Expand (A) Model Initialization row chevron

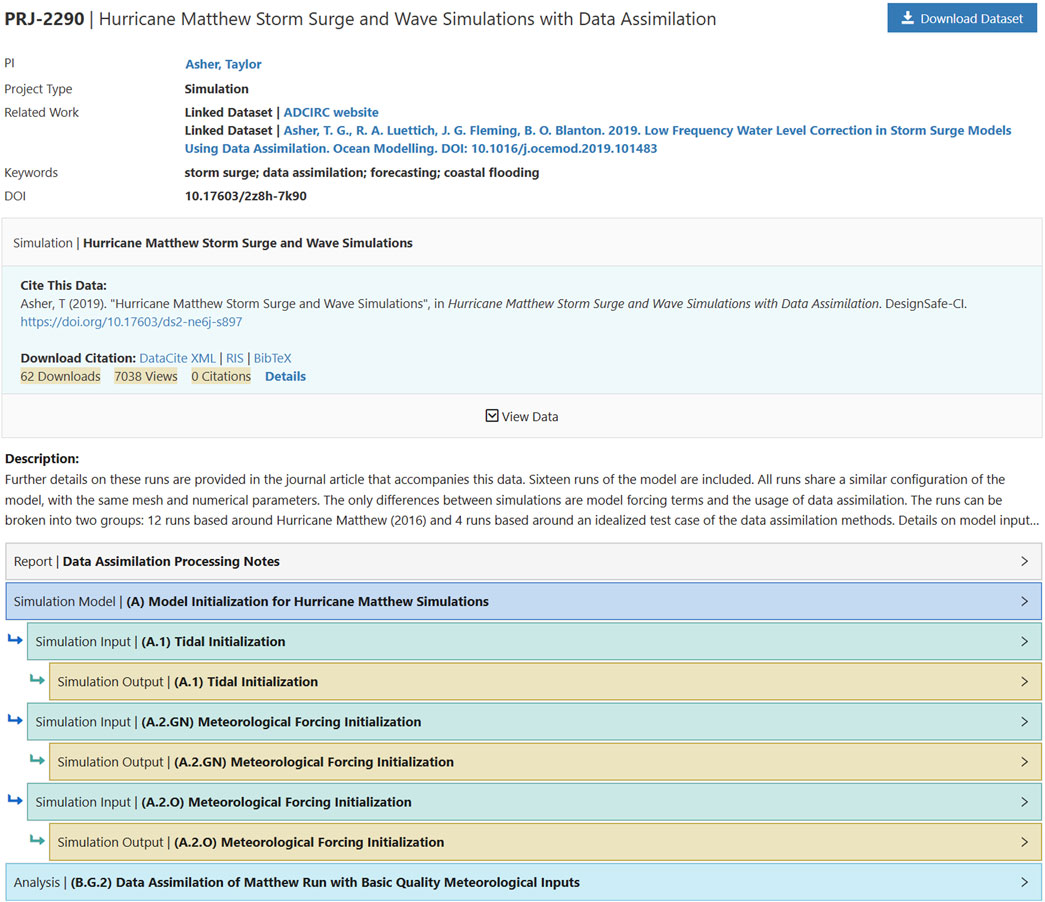coord(1024,601)
